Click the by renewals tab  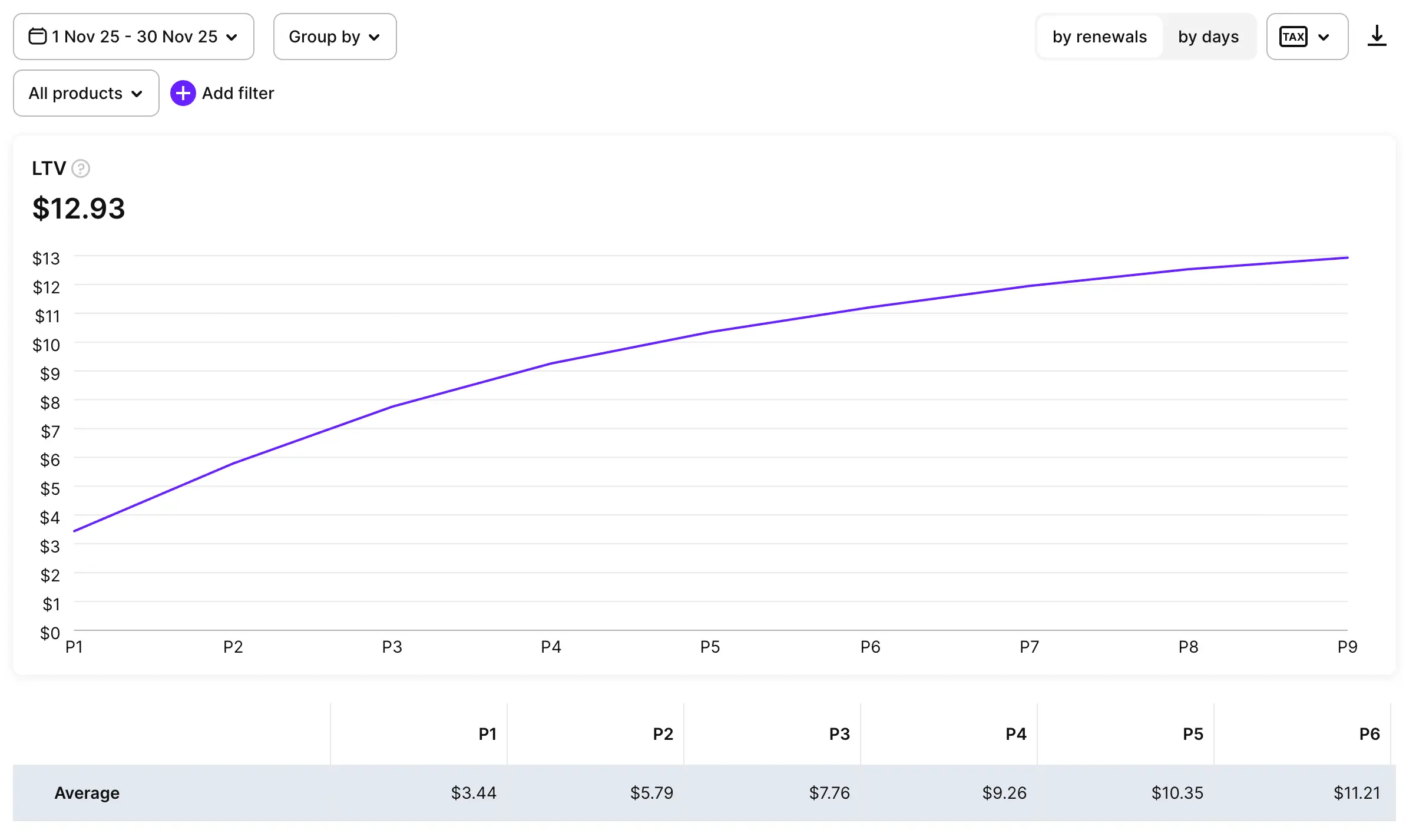point(1099,37)
